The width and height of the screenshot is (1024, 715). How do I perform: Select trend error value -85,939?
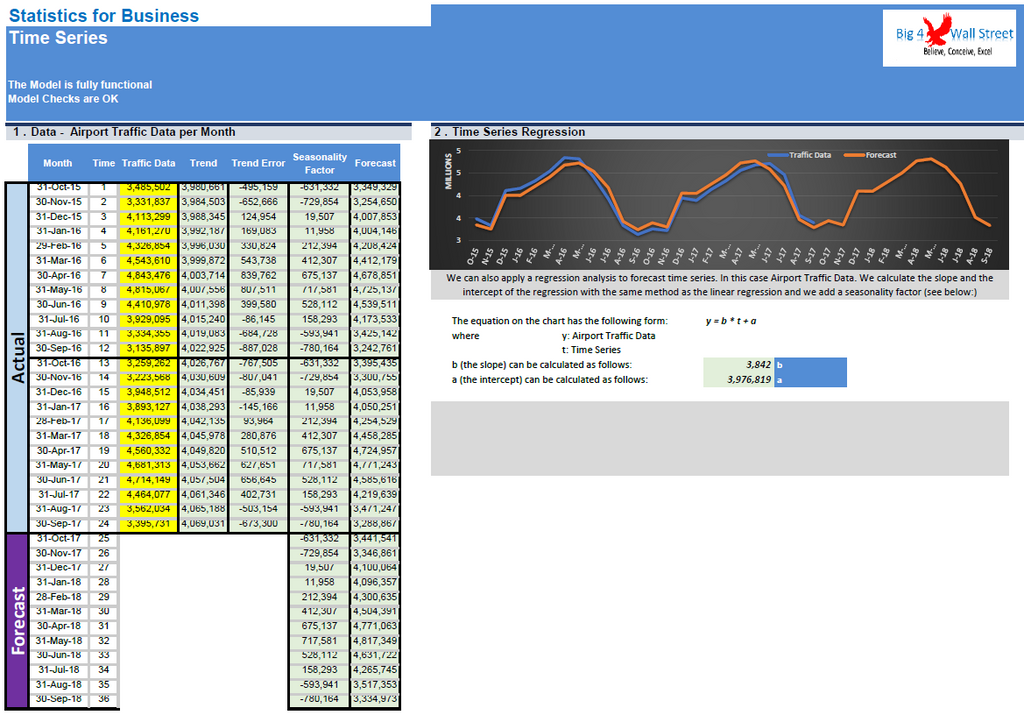coord(258,392)
